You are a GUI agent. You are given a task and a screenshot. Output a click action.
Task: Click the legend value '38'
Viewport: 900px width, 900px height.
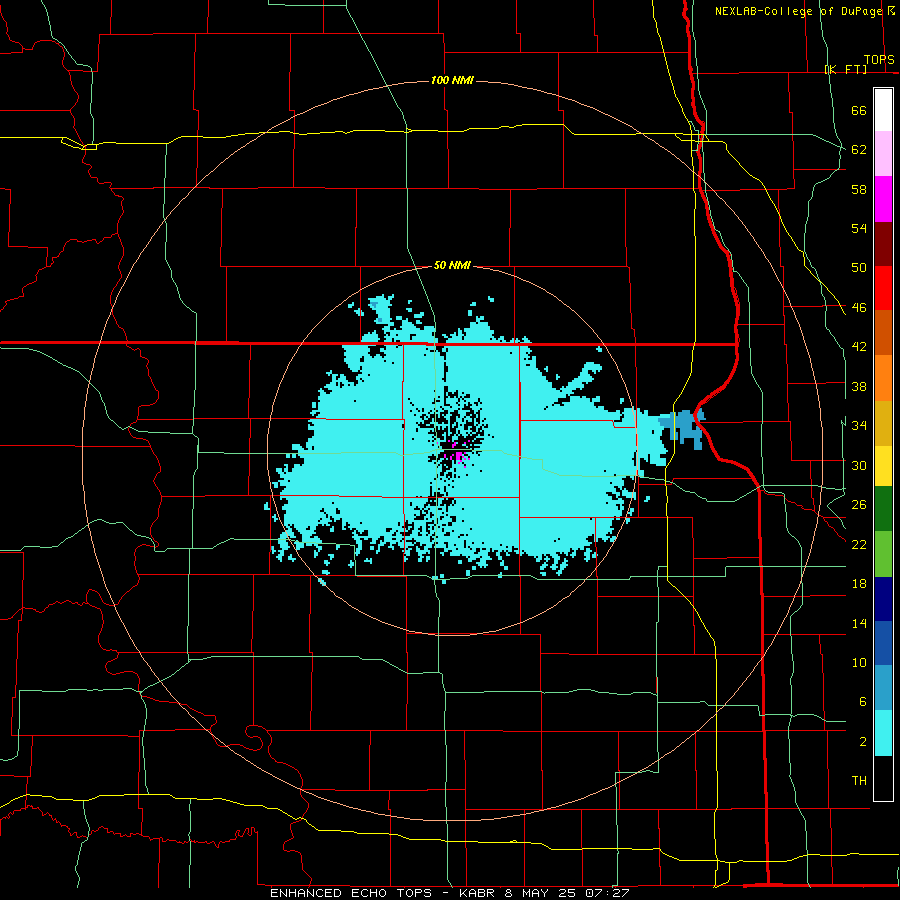(x=859, y=387)
